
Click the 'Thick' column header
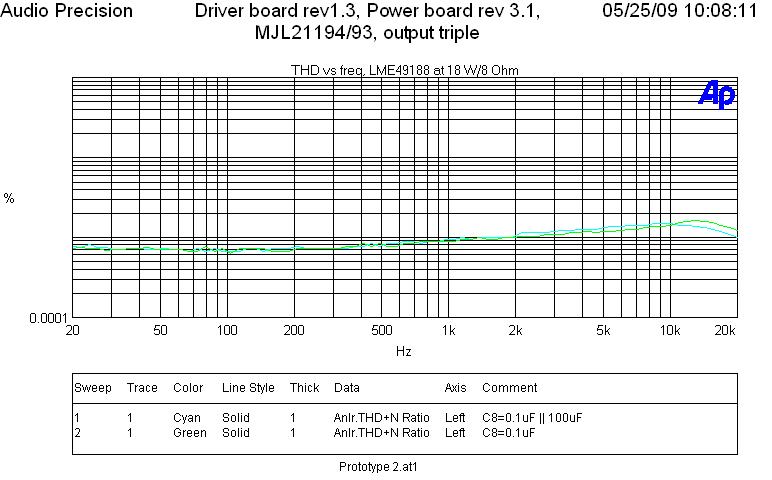(x=305, y=388)
